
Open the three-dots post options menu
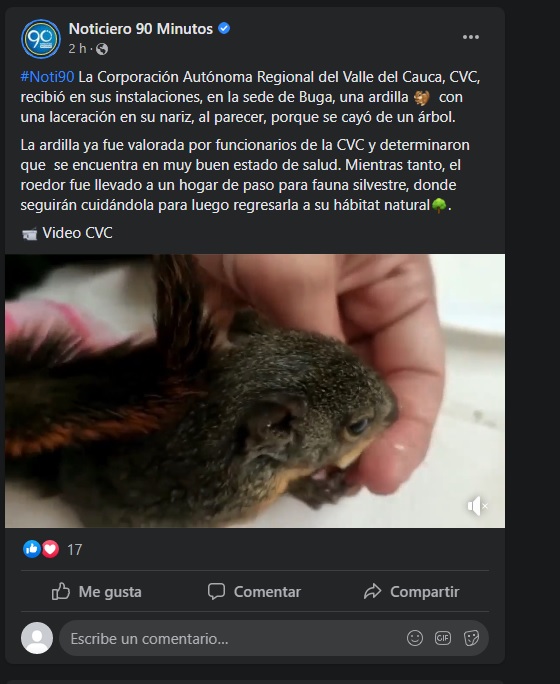[471, 37]
